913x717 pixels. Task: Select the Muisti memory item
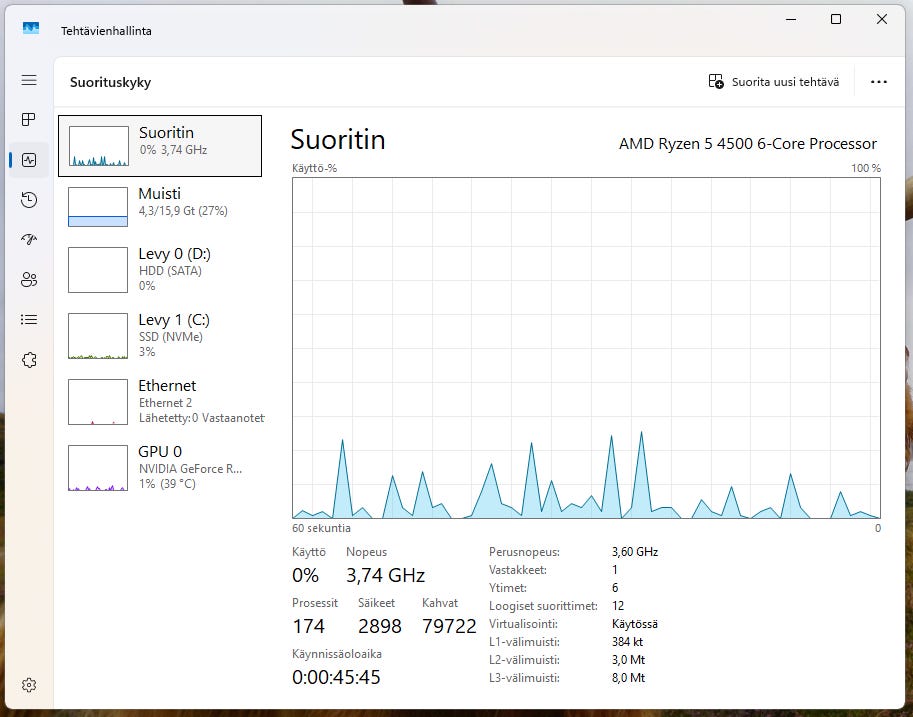pyautogui.click(x=160, y=206)
